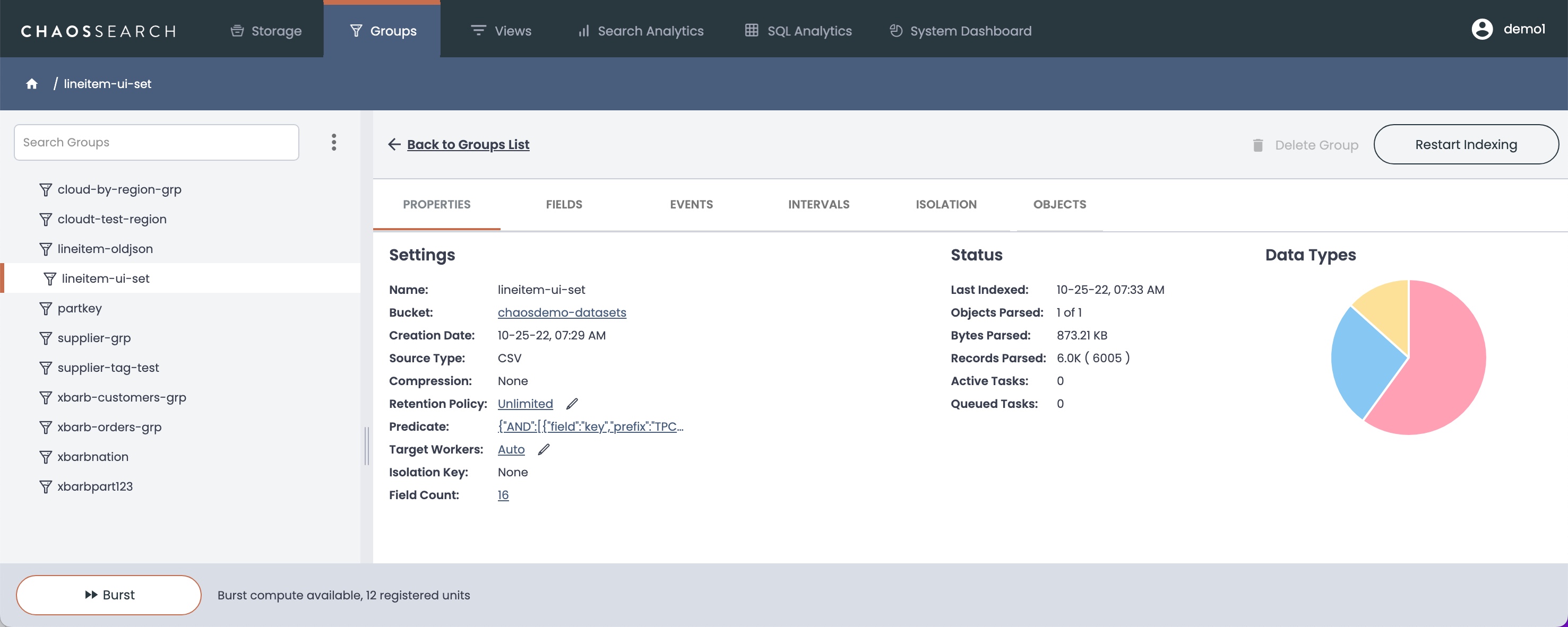Click the trash icon for Delete Group

1257,145
